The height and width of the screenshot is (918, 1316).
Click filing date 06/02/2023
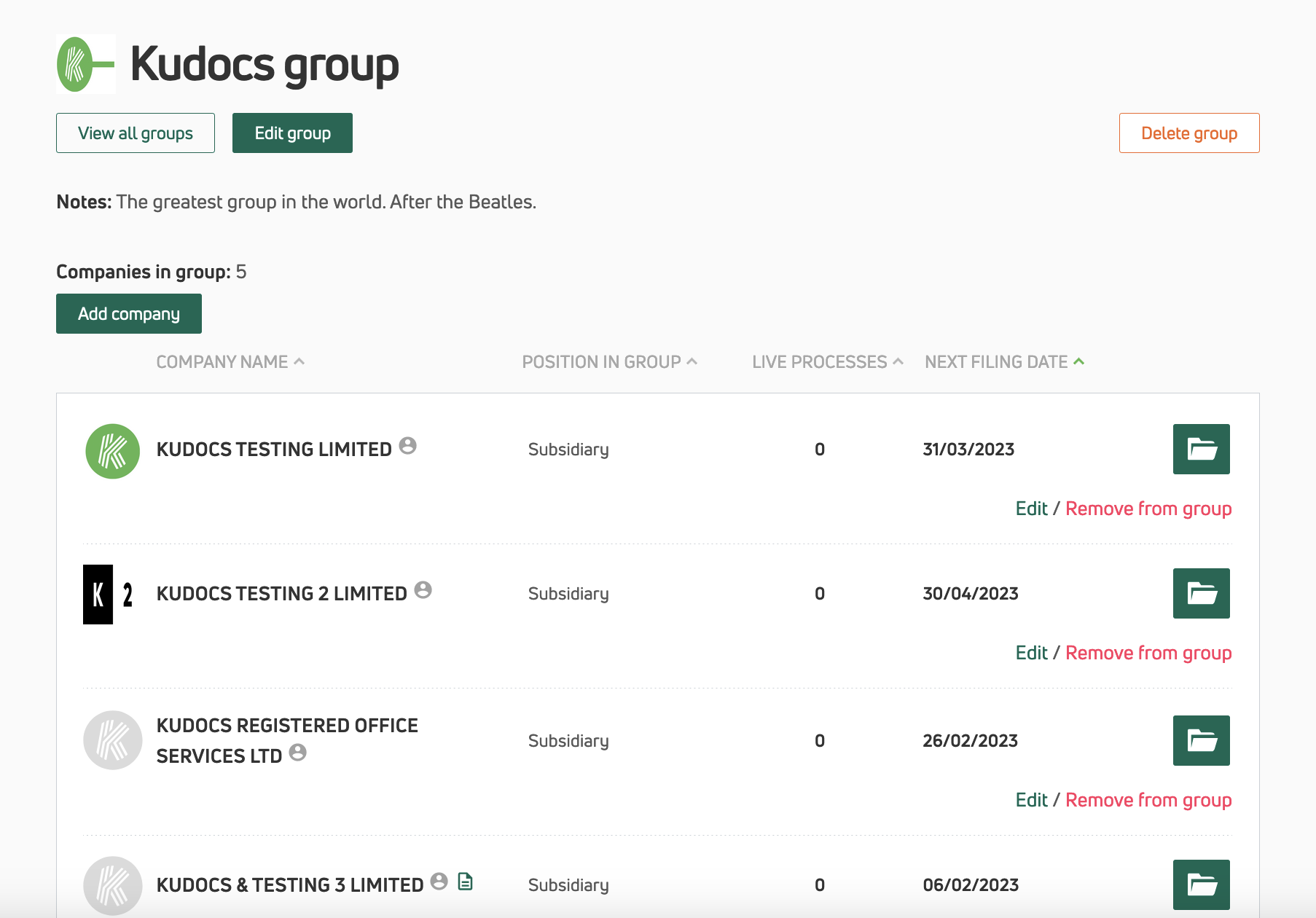[x=971, y=885]
